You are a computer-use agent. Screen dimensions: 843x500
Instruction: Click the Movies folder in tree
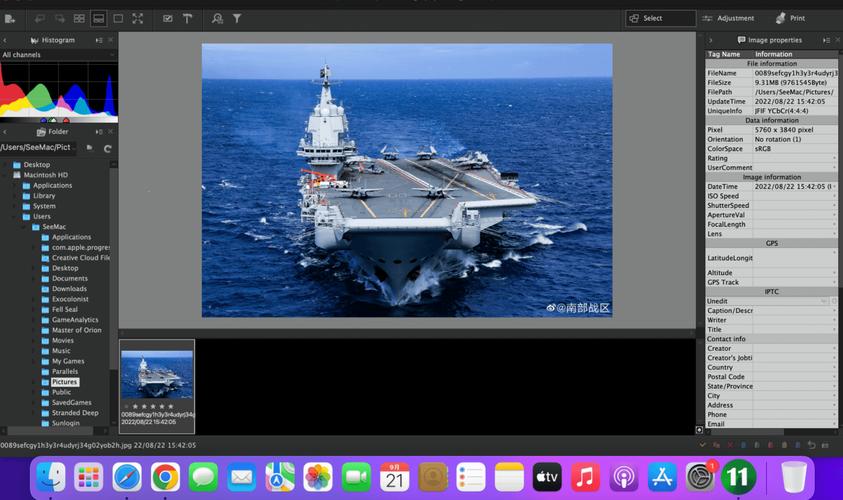click(x=63, y=340)
